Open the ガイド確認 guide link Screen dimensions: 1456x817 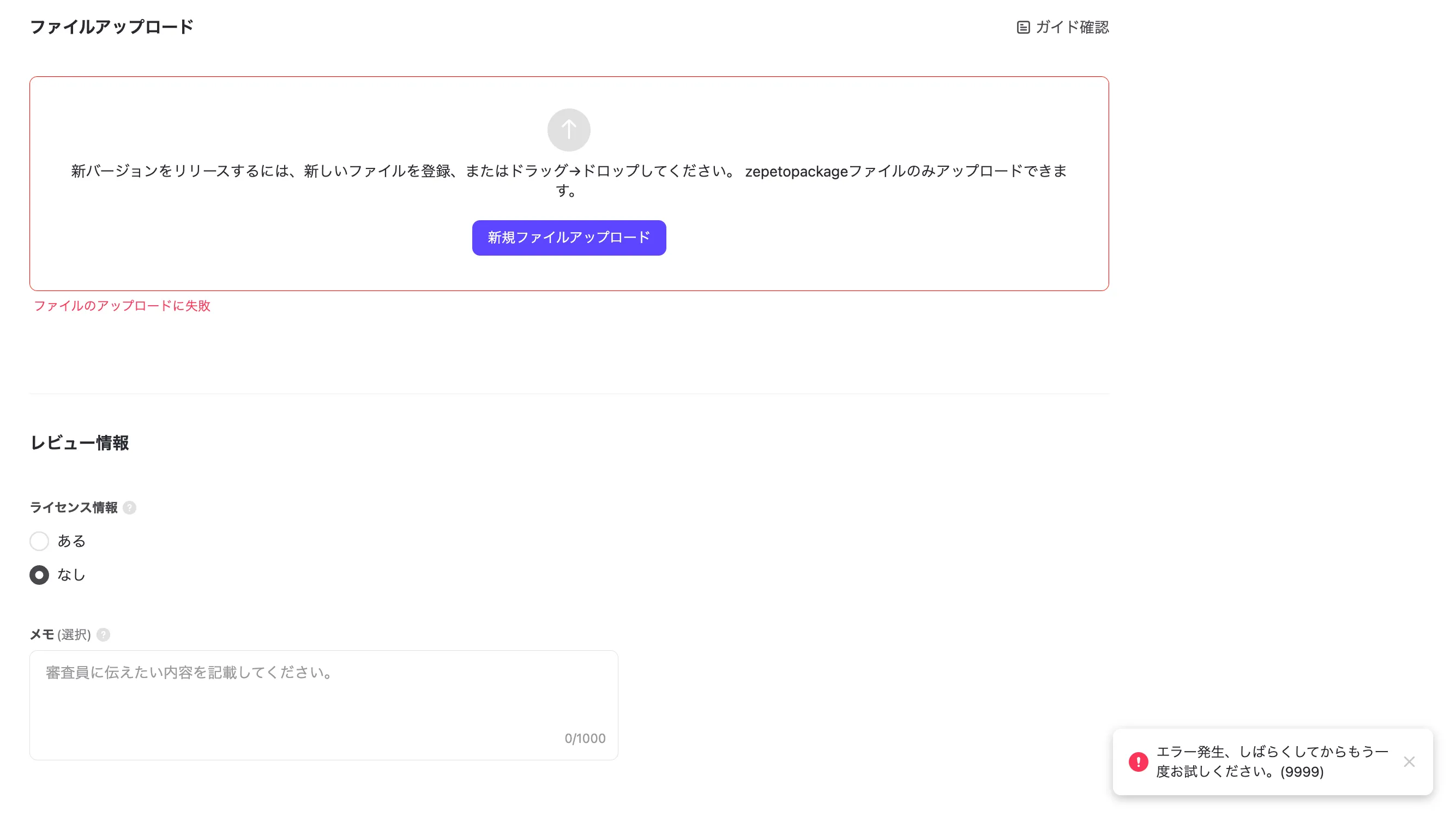pos(1063,27)
